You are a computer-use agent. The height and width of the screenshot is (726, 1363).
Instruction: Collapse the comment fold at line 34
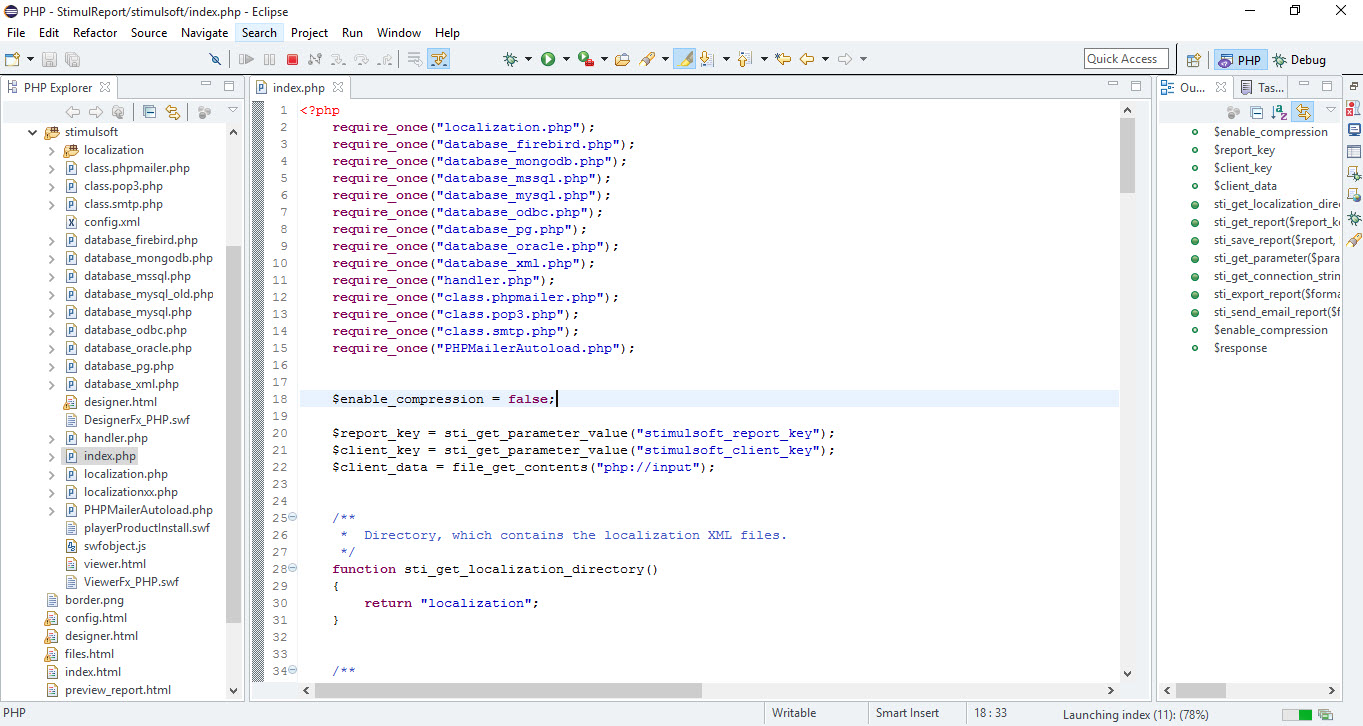292,671
